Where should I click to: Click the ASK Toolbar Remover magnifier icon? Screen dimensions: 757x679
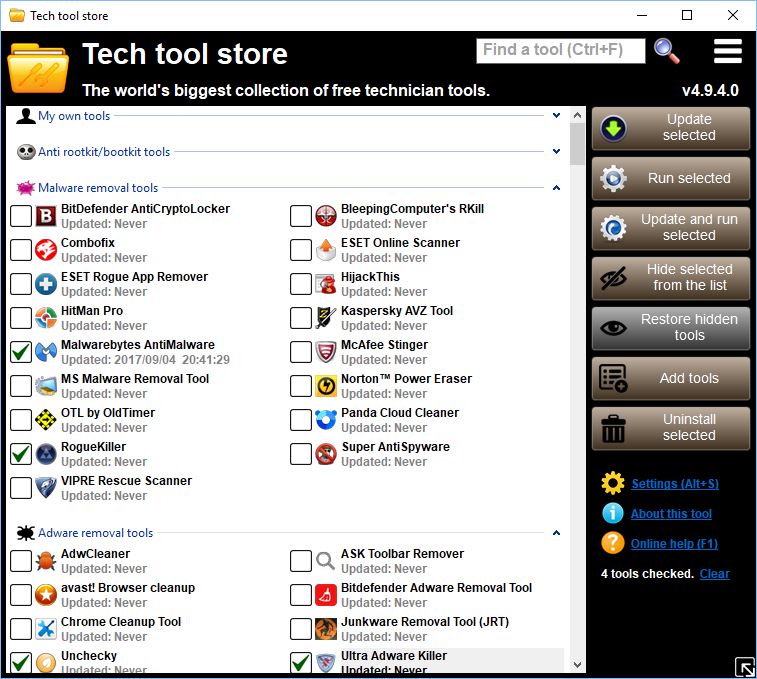pyautogui.click(x=326, y=561)
